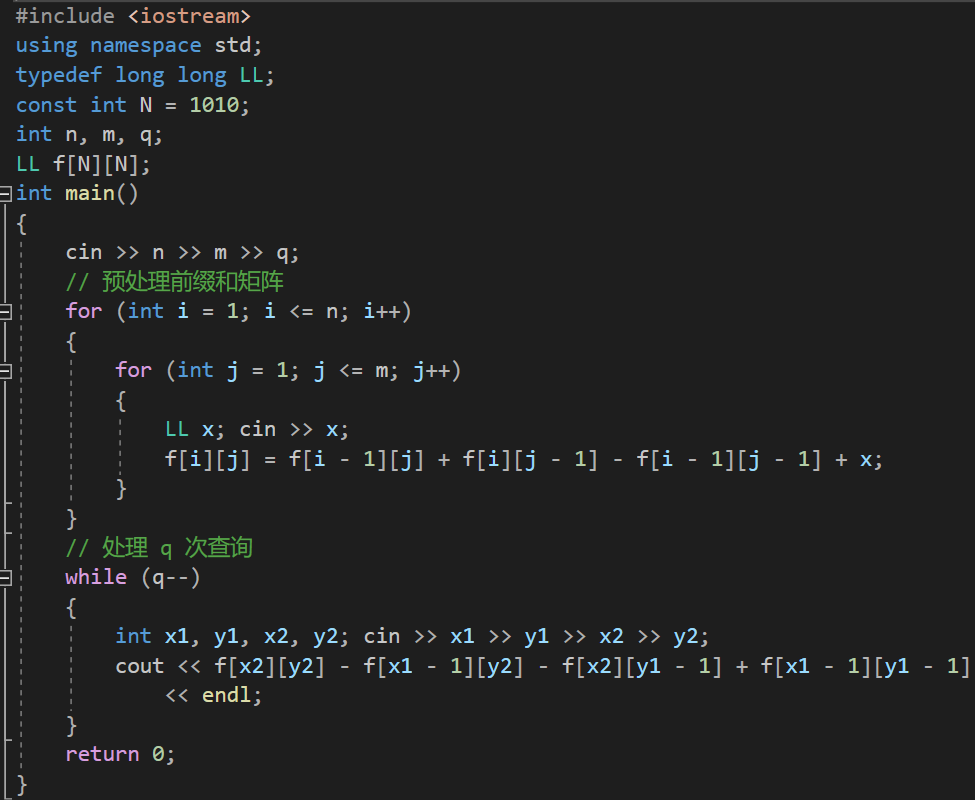Click the 'main' function name
Viewport: 975px width, 800px height.
[x=90, y=193]
